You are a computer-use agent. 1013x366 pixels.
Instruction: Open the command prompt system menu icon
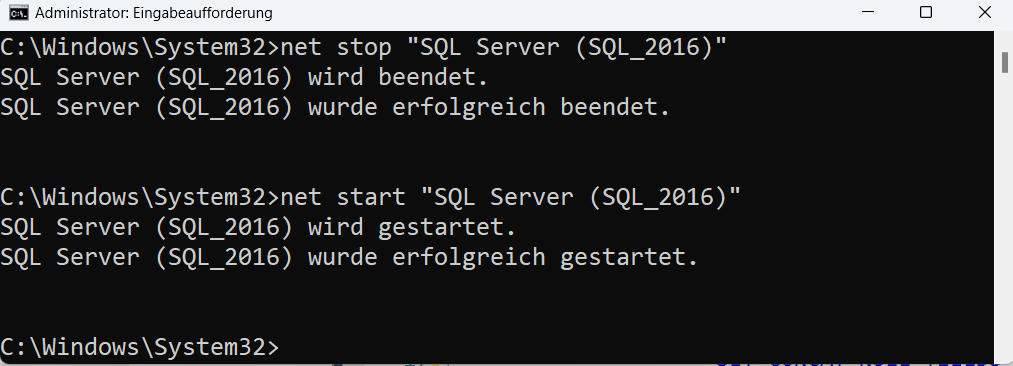pos(18,12)
